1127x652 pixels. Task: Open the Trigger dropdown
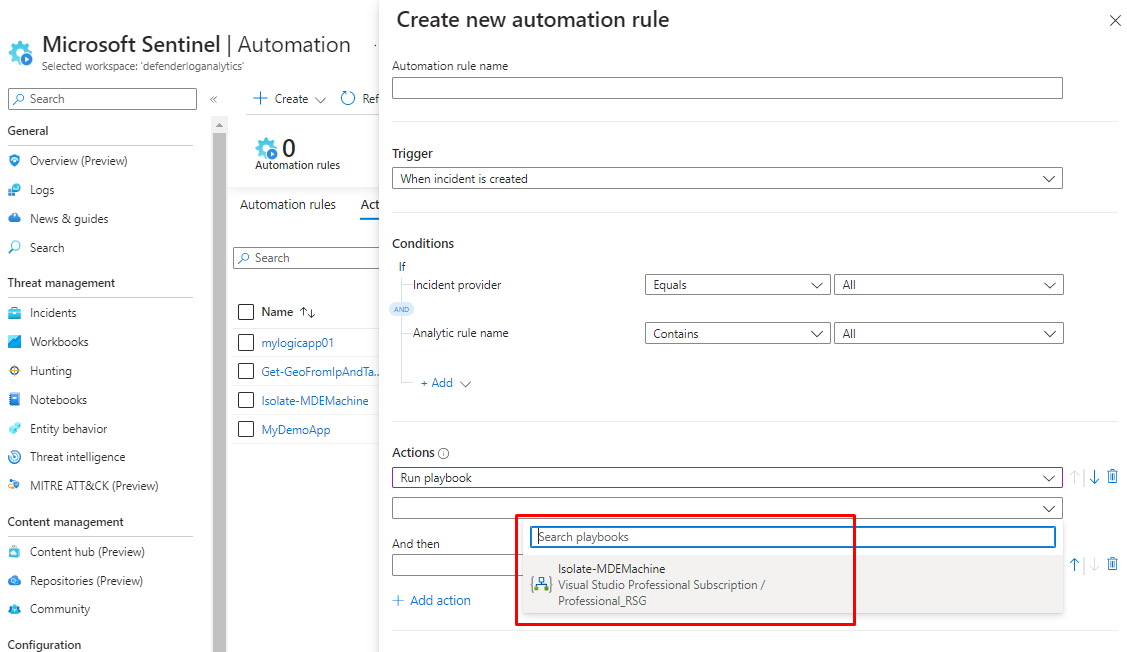point(727,179)
